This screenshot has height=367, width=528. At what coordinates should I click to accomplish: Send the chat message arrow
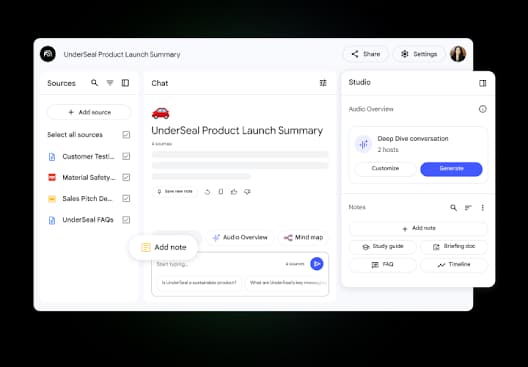(x=317, y=264)
